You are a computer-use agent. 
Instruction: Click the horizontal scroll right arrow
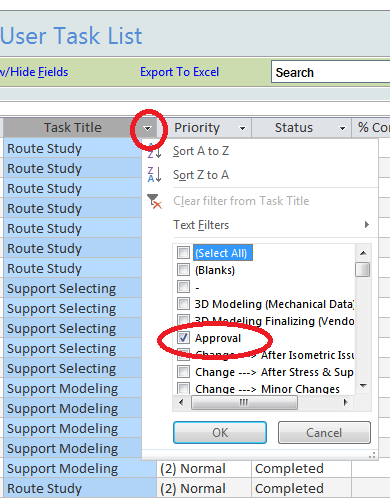click(345, 402)
